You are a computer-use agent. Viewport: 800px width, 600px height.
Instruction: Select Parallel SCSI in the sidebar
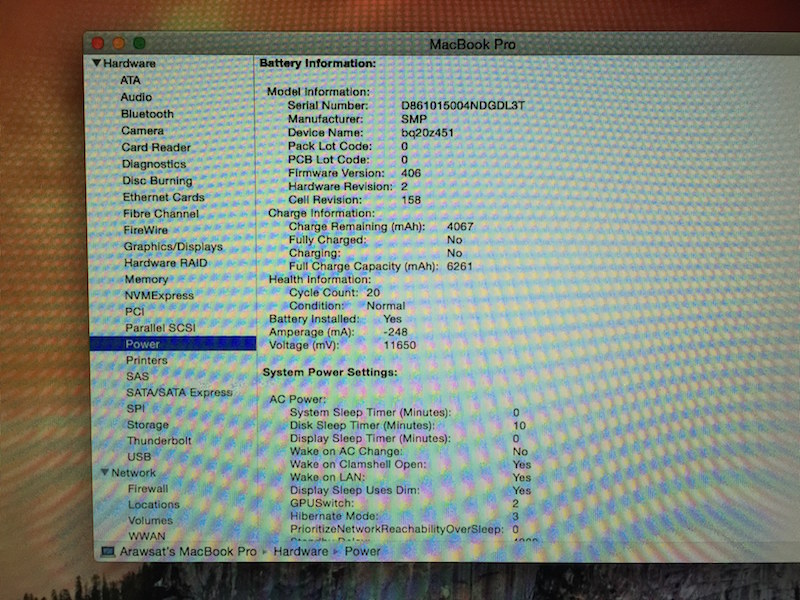[161, 328]
